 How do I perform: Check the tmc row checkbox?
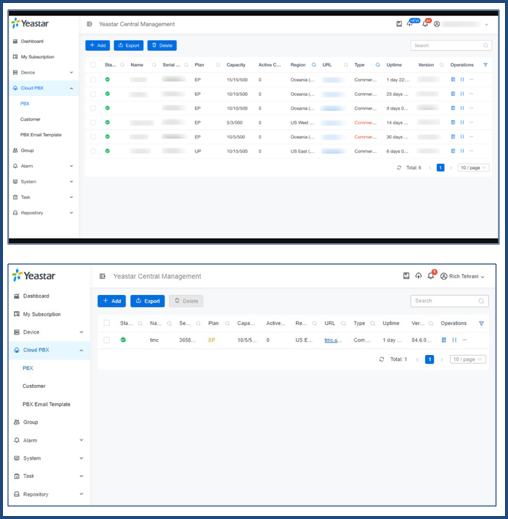(107, 340)
